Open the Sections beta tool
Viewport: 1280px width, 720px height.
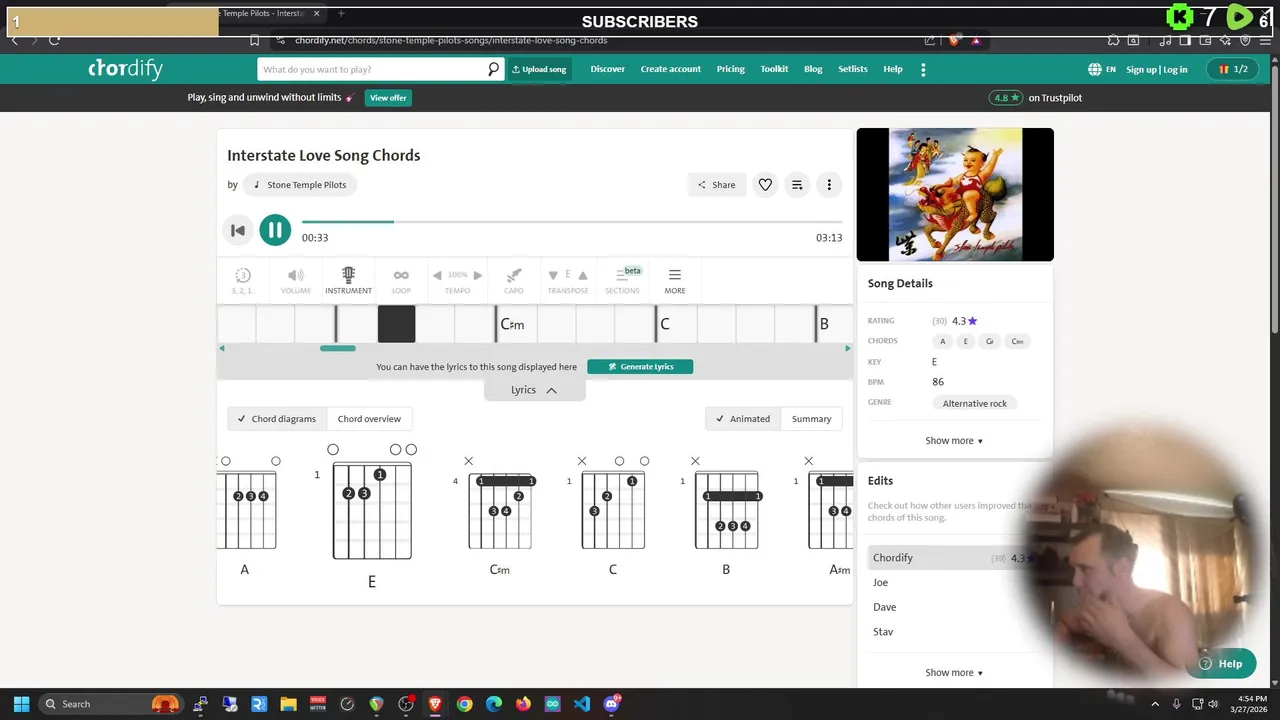(622, 281)
